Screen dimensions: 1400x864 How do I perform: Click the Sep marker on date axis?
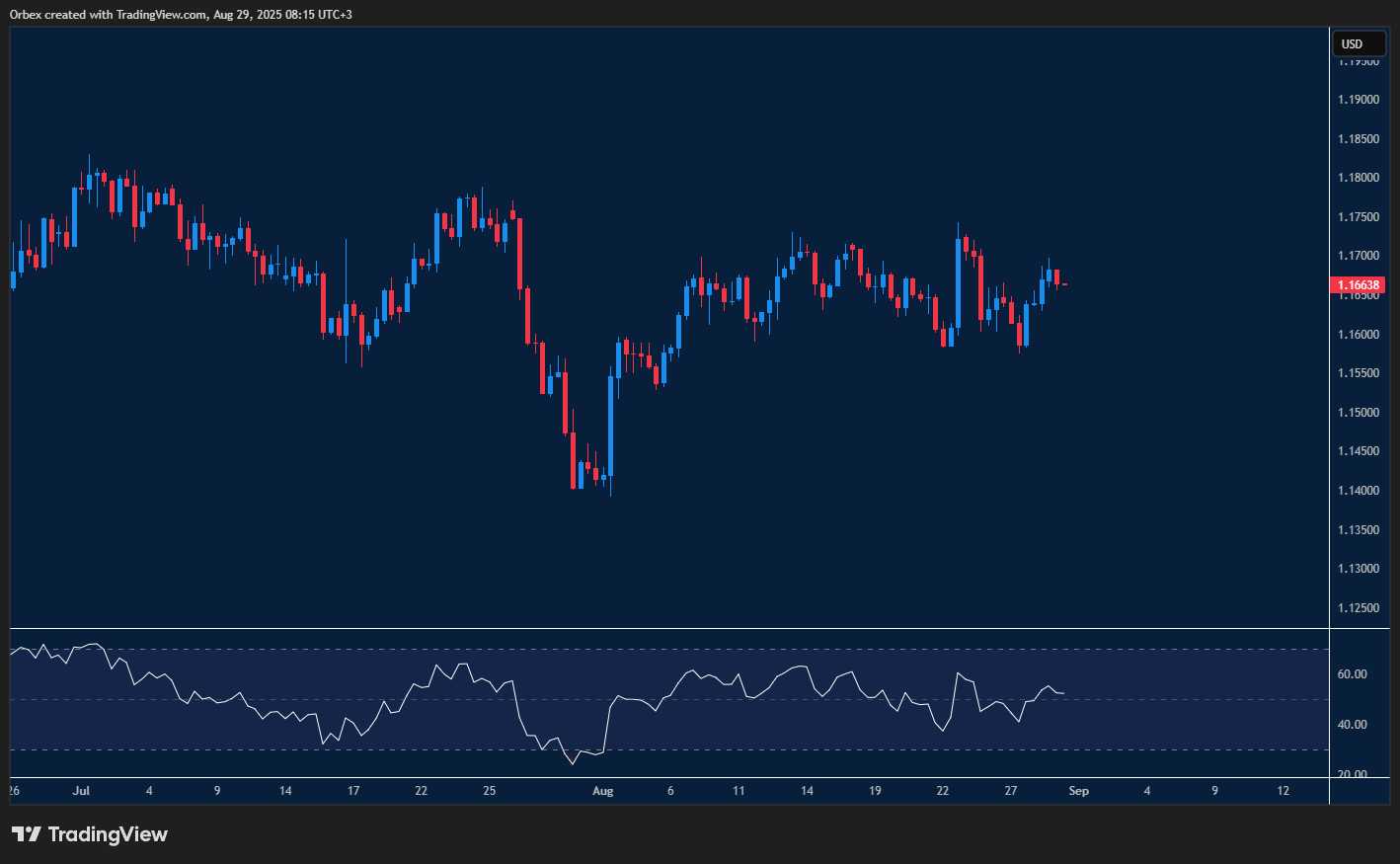pos(1078,791)
